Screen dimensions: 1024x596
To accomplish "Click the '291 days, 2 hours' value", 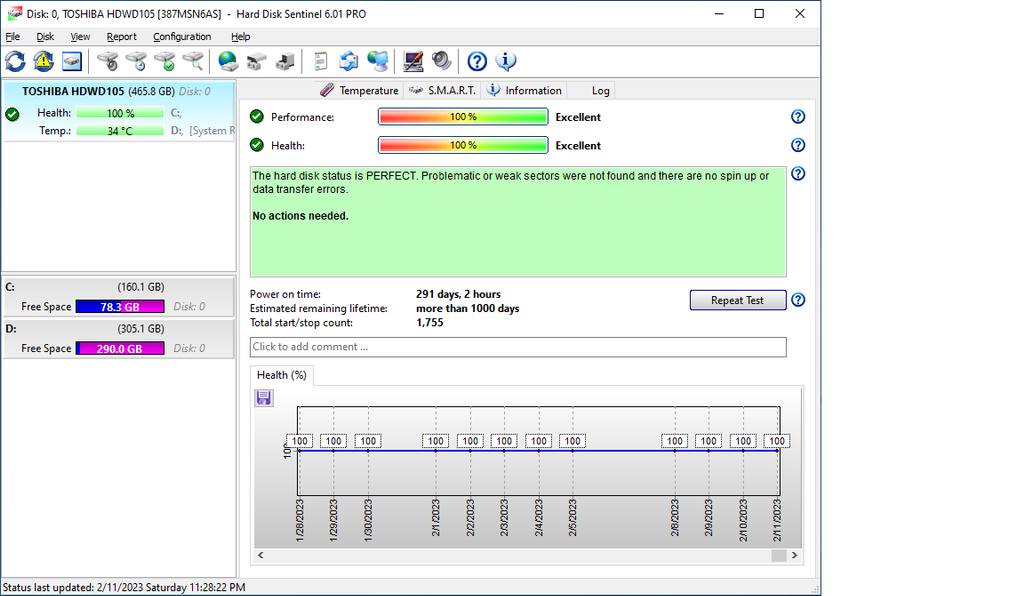I will pyautogui.click(x=458, y=294).
